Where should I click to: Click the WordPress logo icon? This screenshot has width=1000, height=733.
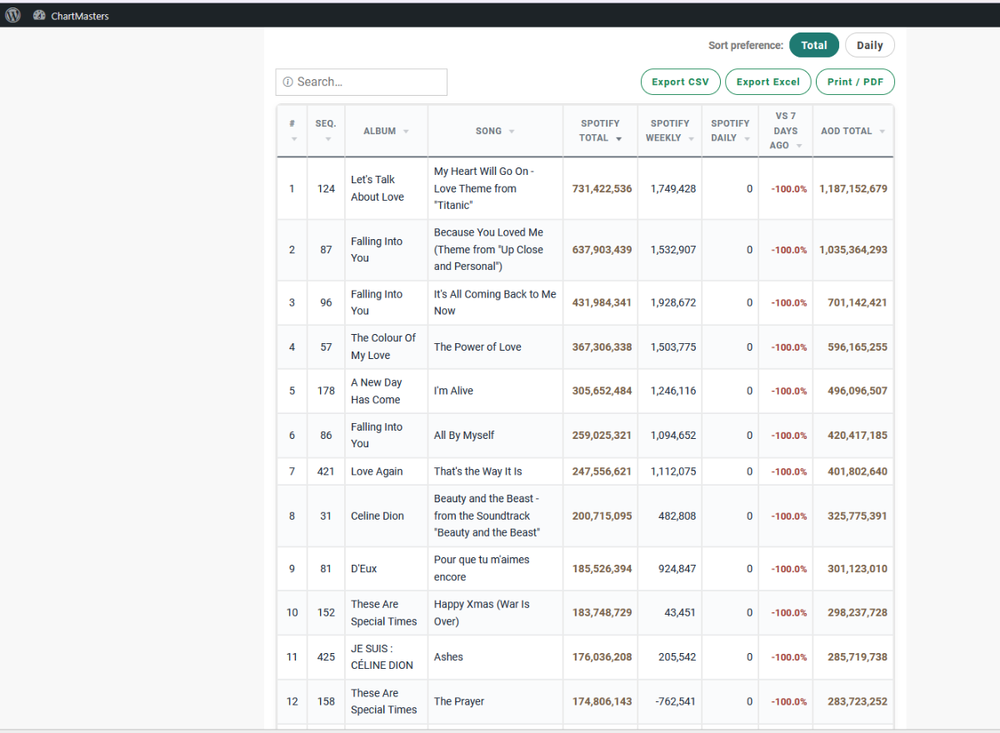coord(13,15)
